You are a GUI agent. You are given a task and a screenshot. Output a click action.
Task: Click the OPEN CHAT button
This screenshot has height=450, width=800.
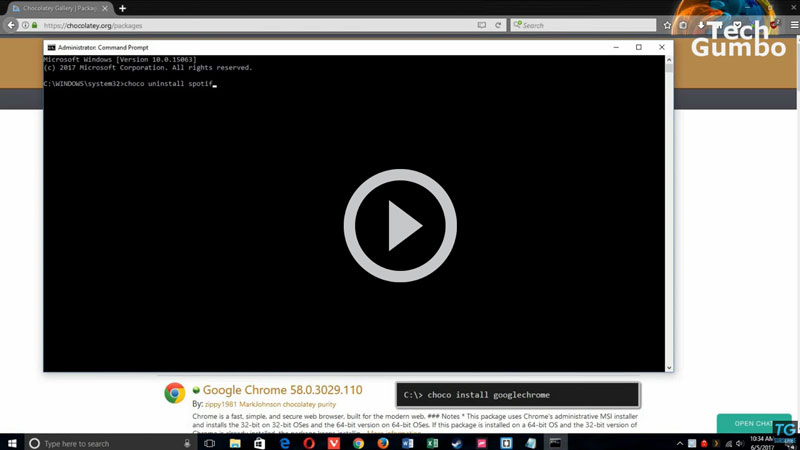click(754, 423)
